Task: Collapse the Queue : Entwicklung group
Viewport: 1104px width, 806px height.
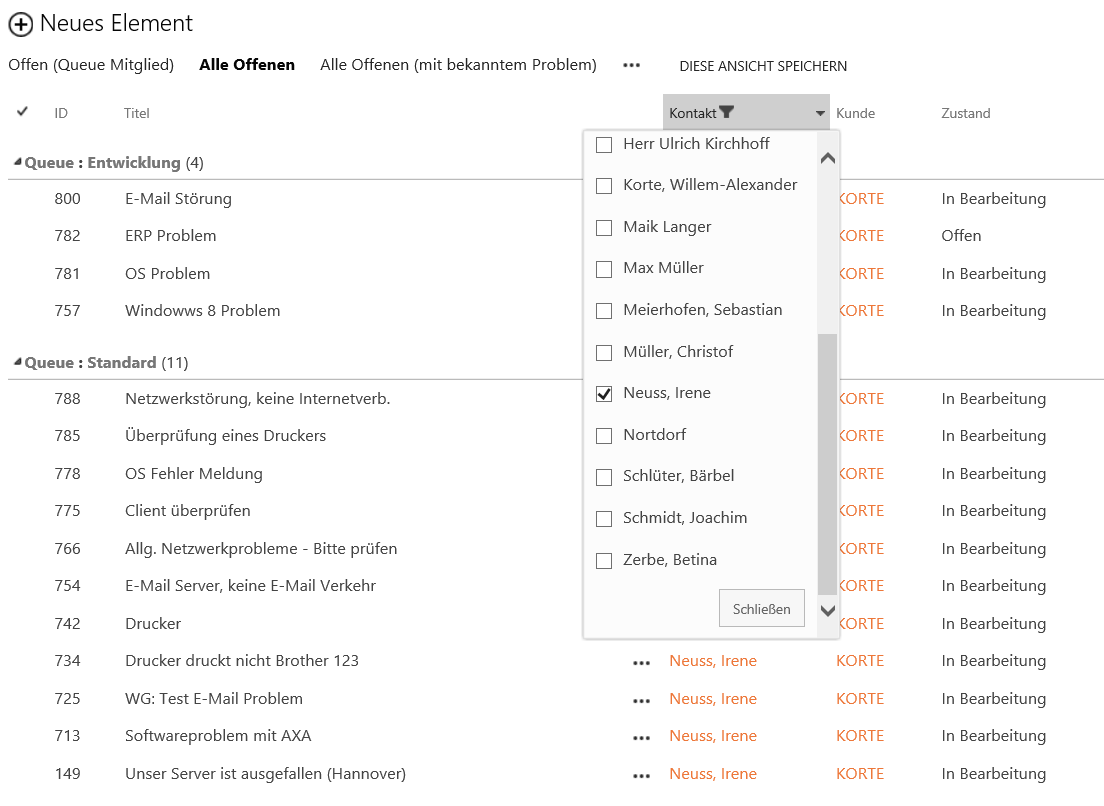Action: (18, 163)
